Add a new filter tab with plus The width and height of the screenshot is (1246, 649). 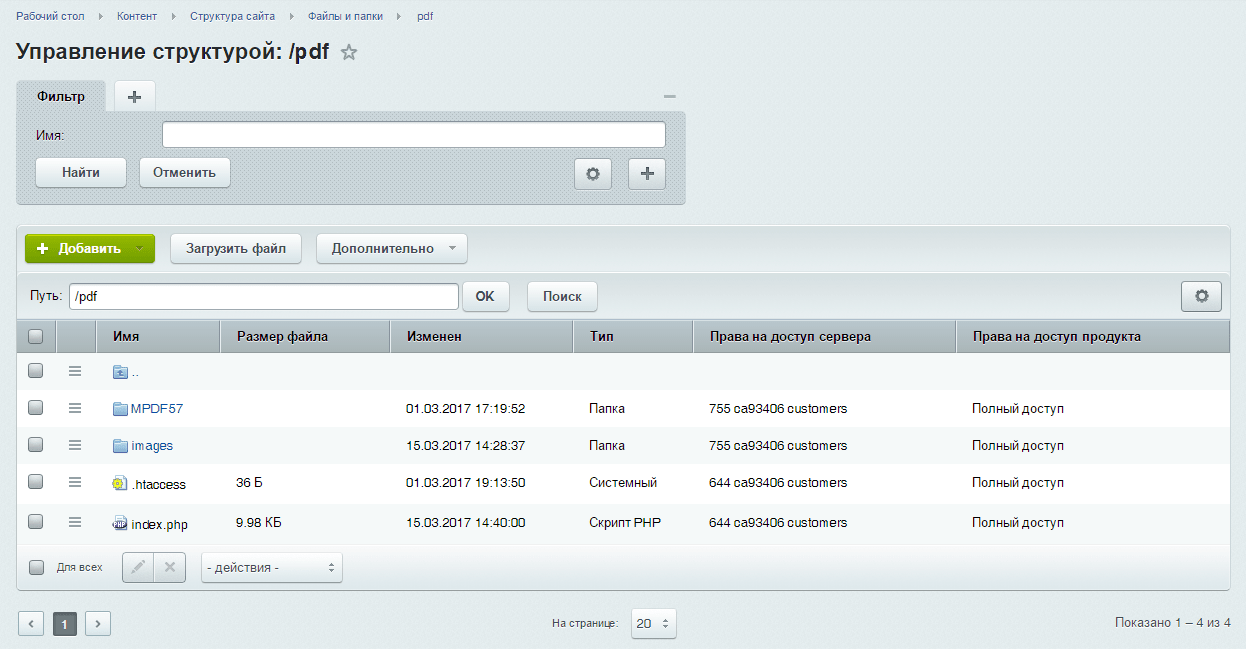[135, 97]
